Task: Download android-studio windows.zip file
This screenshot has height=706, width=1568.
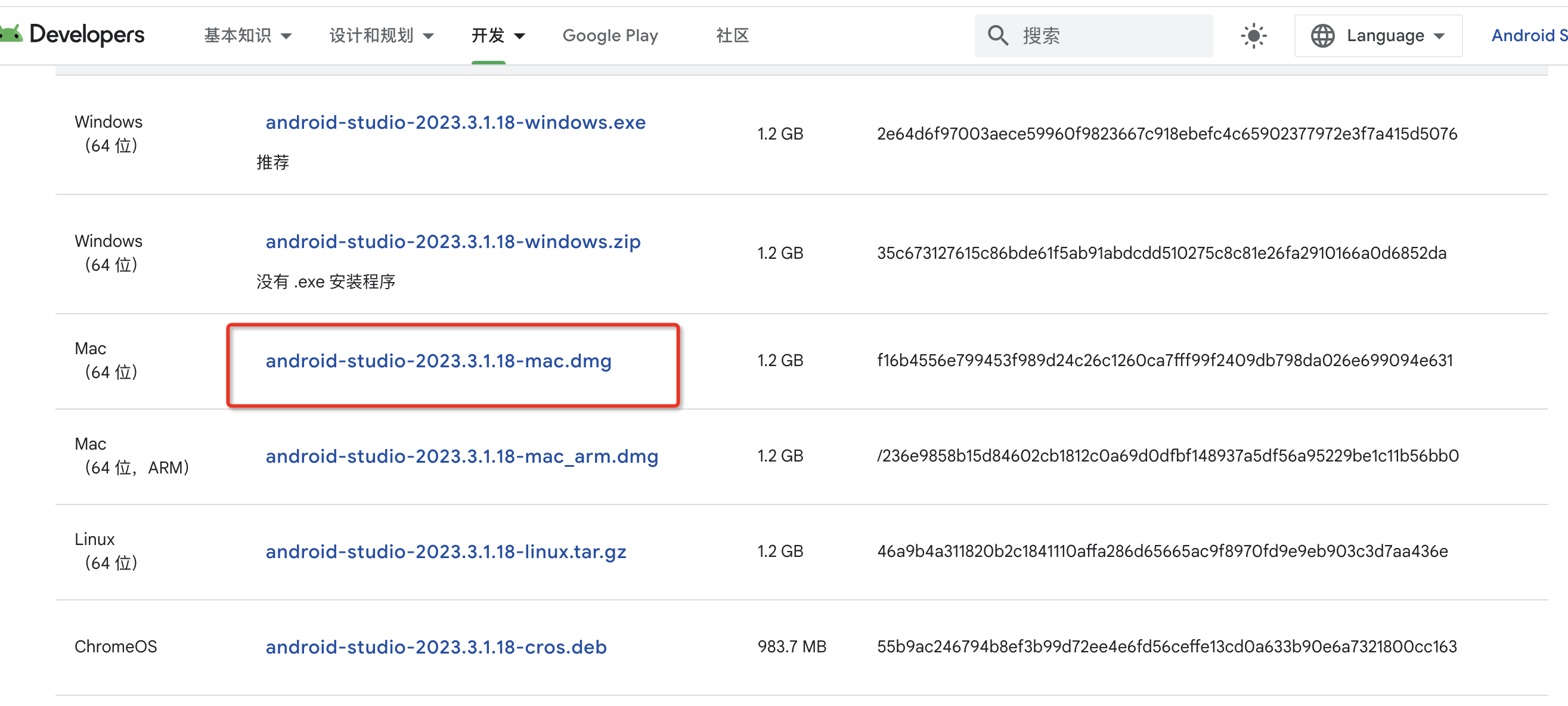Action: point(453,241)
